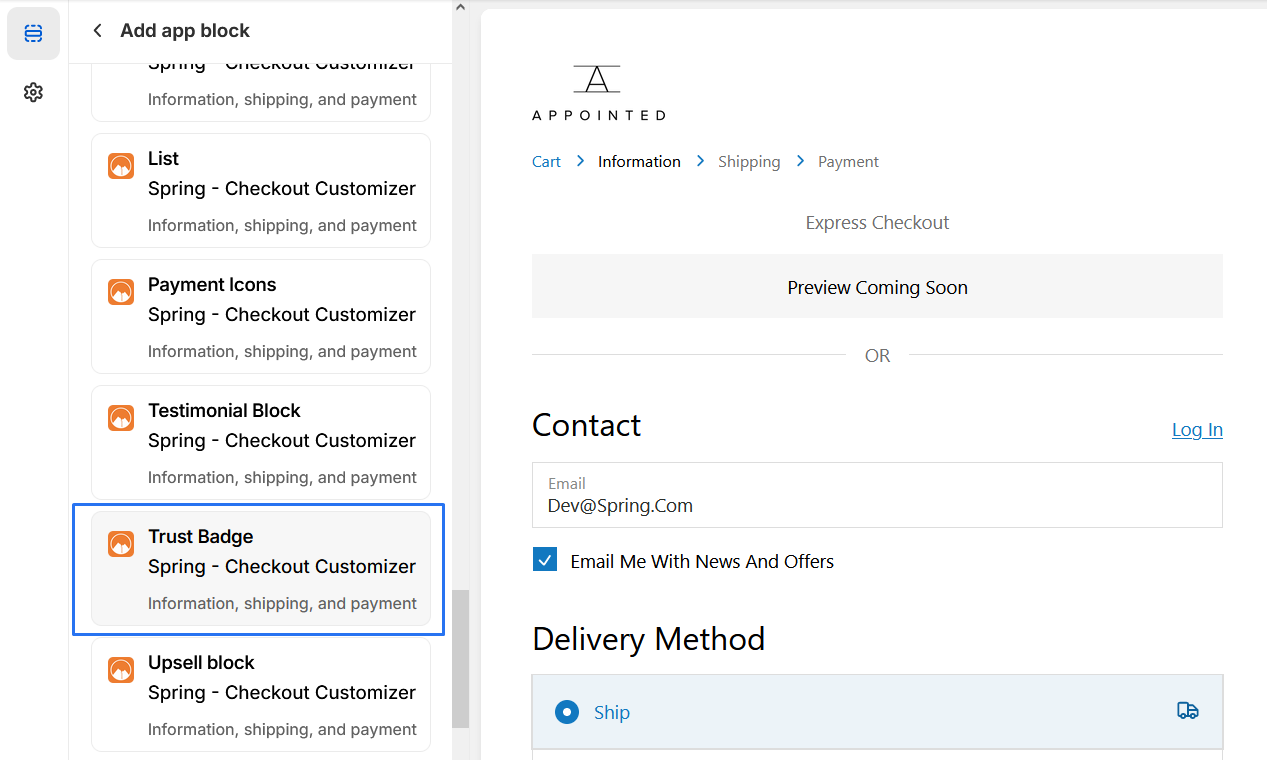
Task: Open the Sections panel icon in sidebar
Action: click(x=33, y=34)
